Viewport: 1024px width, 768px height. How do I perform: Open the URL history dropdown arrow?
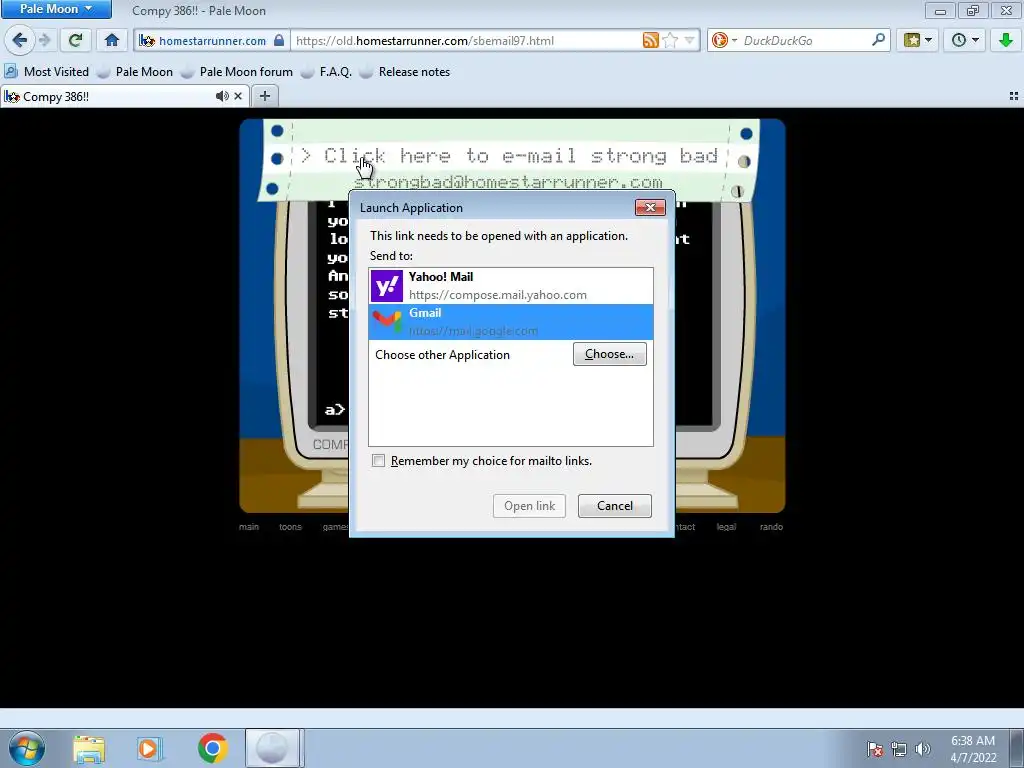pyautogui.click(x=690, y=40)
